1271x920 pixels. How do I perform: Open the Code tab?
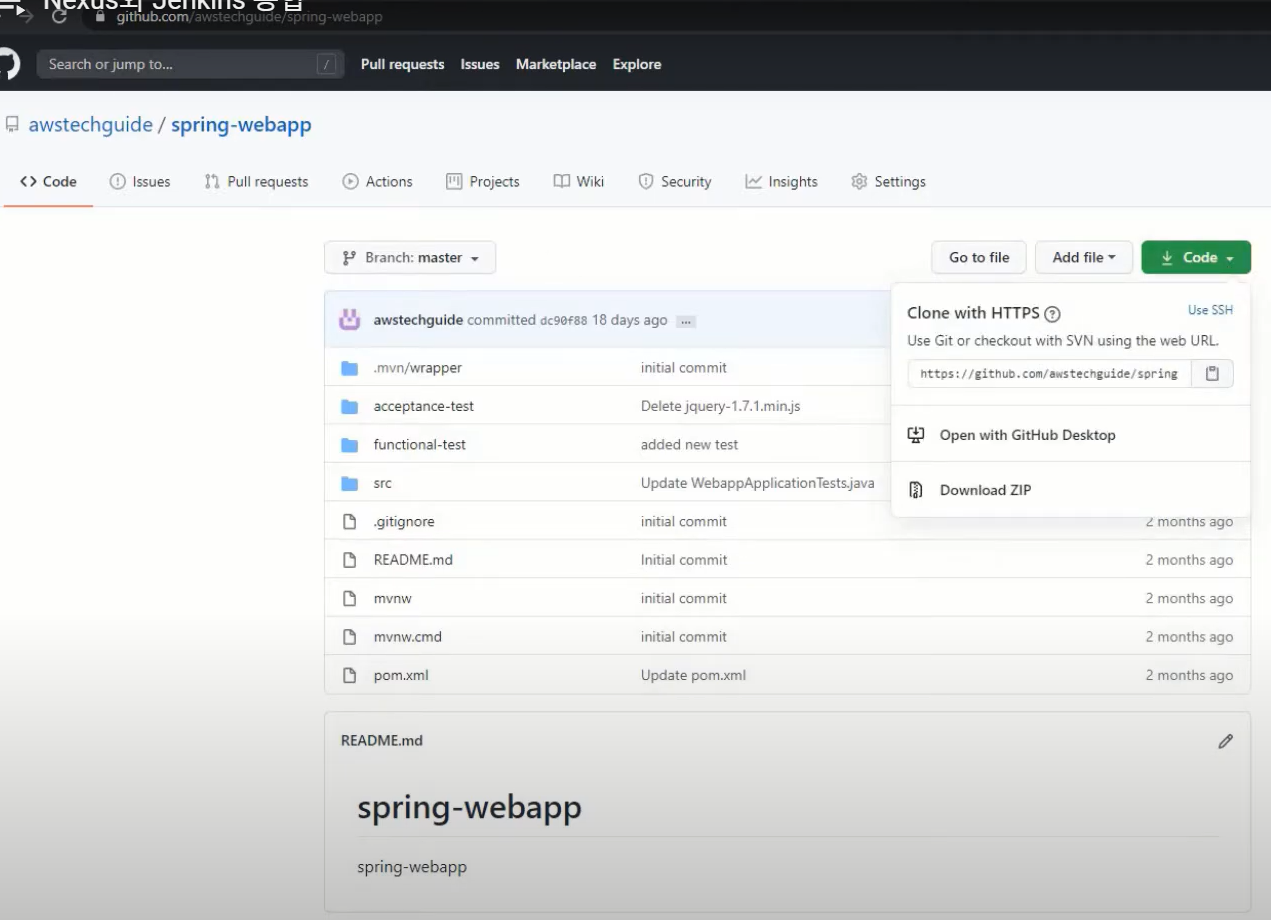48,182
